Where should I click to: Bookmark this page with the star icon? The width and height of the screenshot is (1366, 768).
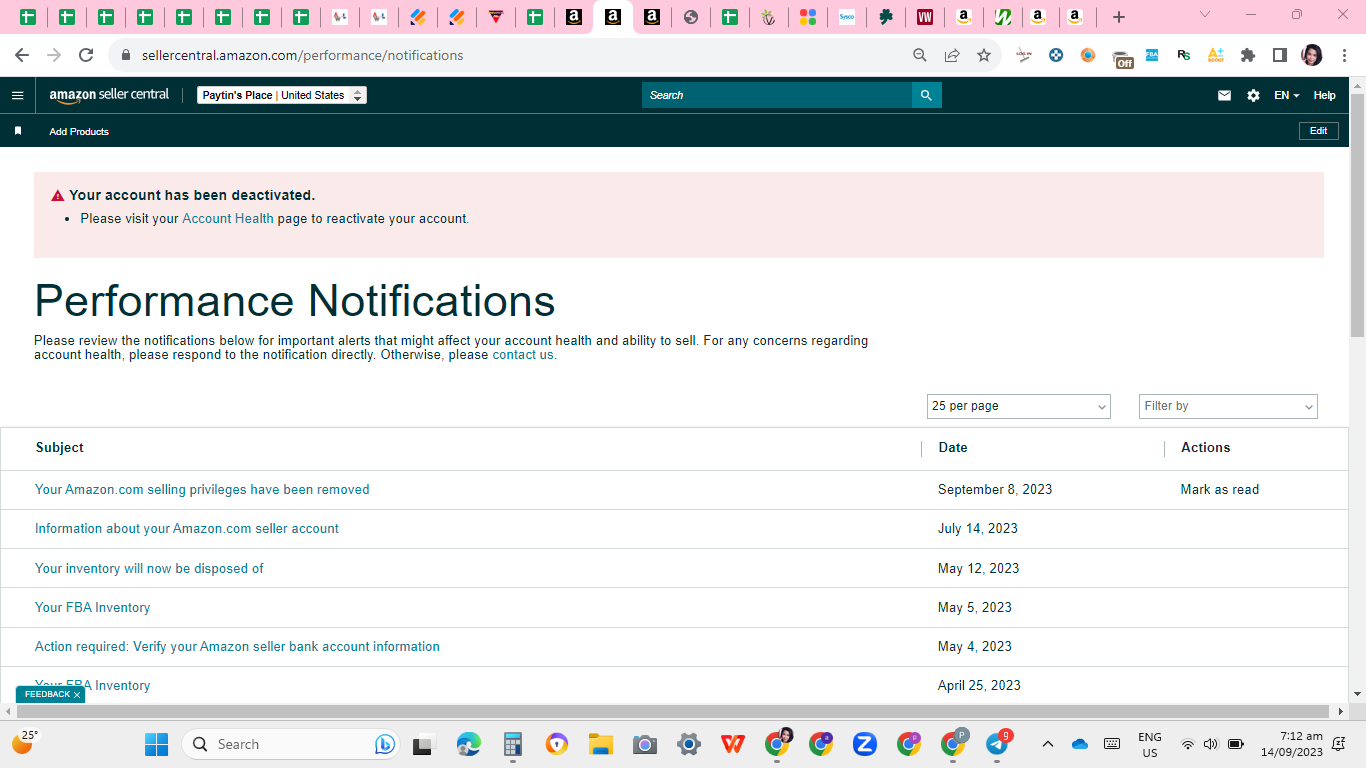pos(984,55)
